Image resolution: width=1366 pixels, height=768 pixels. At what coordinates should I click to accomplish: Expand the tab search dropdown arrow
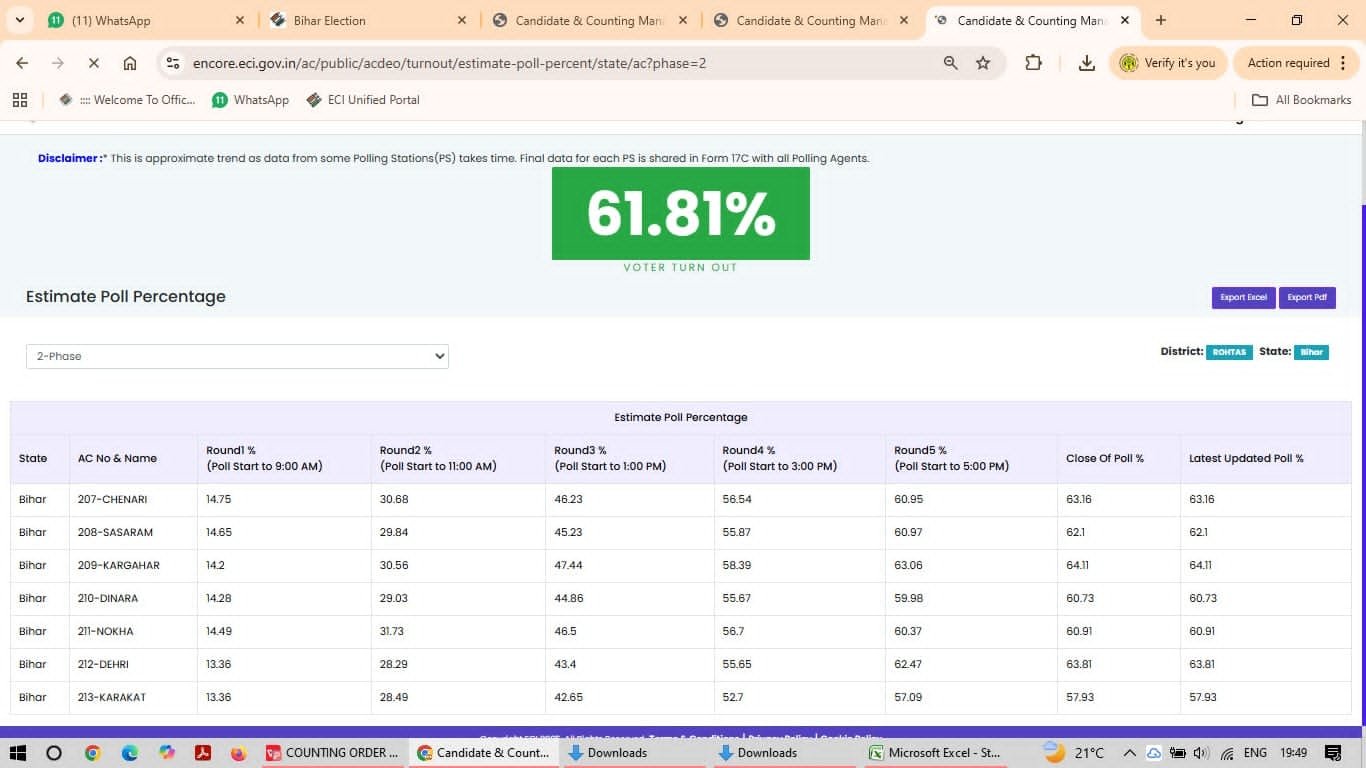click(19, 20)
